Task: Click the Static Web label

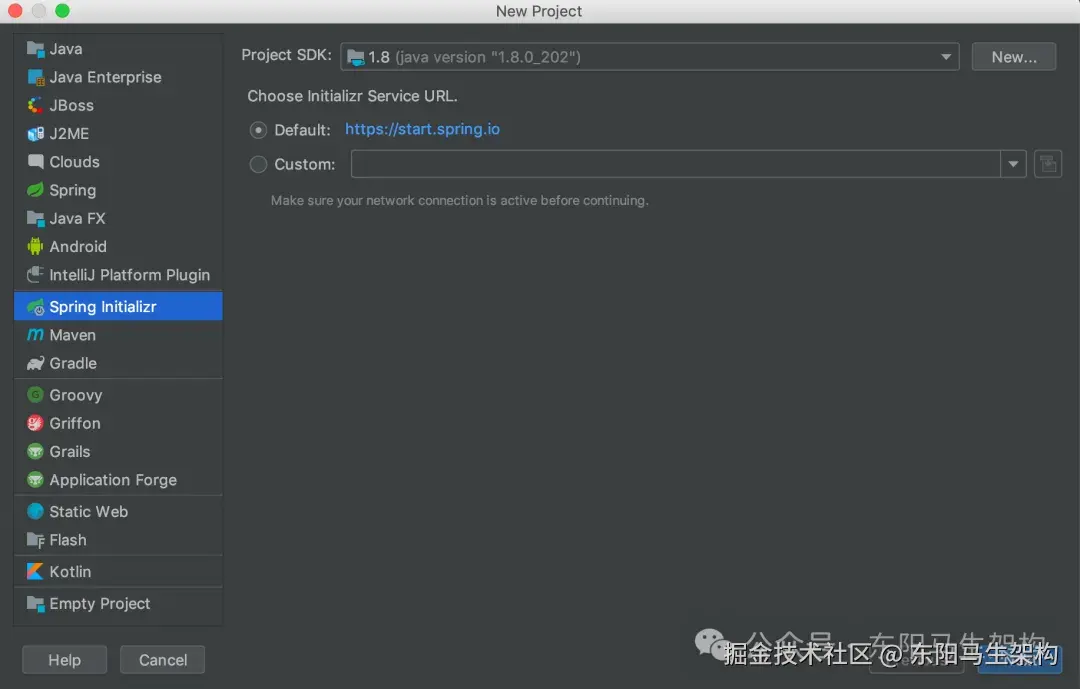Action: pos(89,511)
